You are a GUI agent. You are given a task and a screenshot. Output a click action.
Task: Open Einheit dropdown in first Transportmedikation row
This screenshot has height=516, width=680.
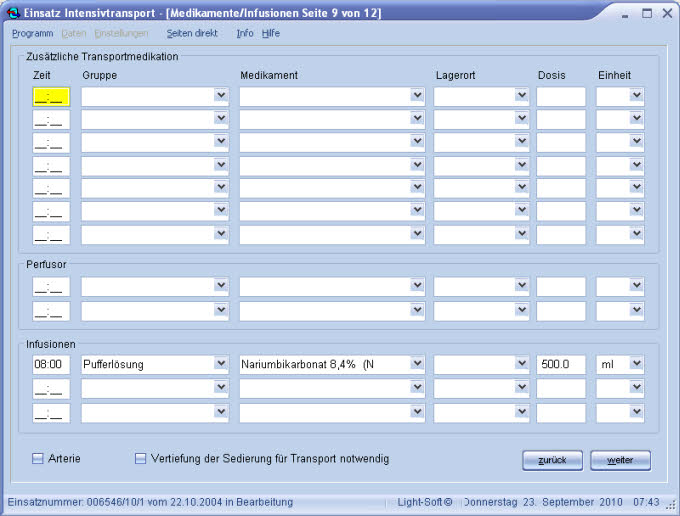[636, 95]
